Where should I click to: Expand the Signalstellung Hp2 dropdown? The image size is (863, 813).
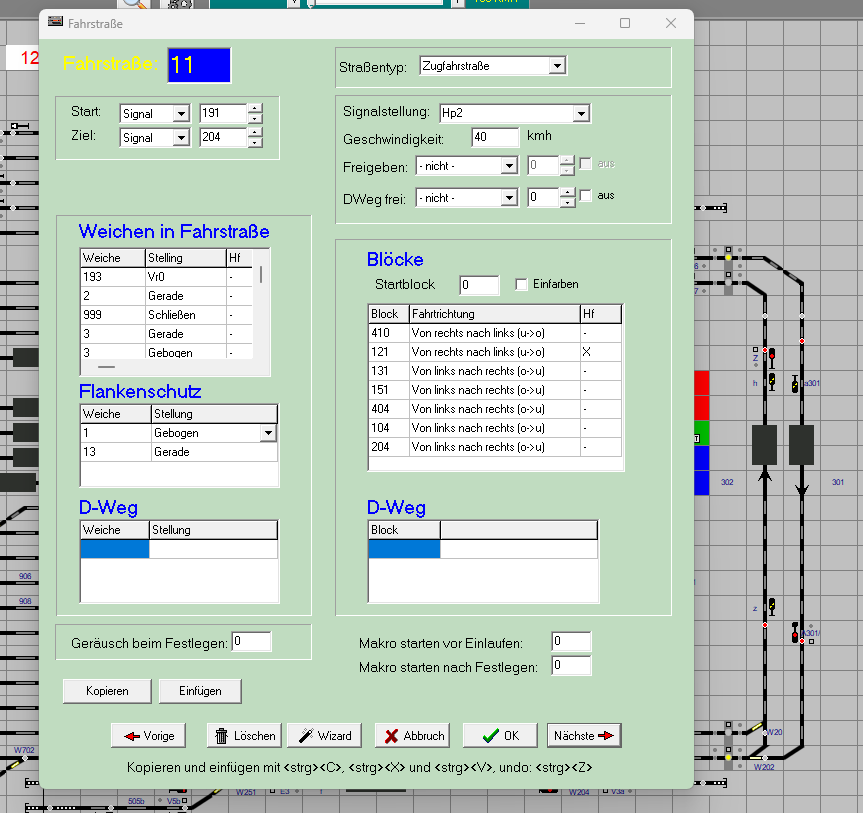[581, 113]
